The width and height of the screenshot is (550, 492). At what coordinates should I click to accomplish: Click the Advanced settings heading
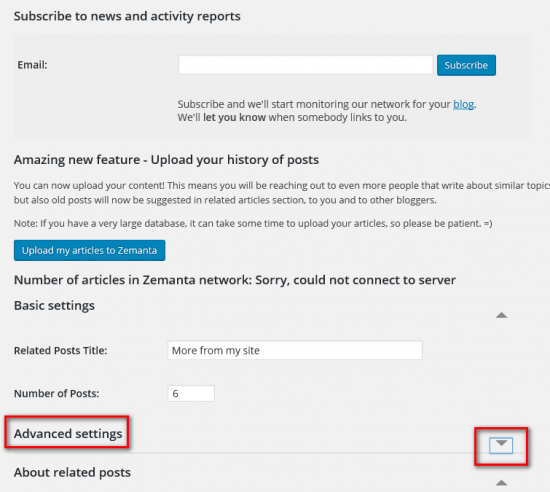click(68, 433)
